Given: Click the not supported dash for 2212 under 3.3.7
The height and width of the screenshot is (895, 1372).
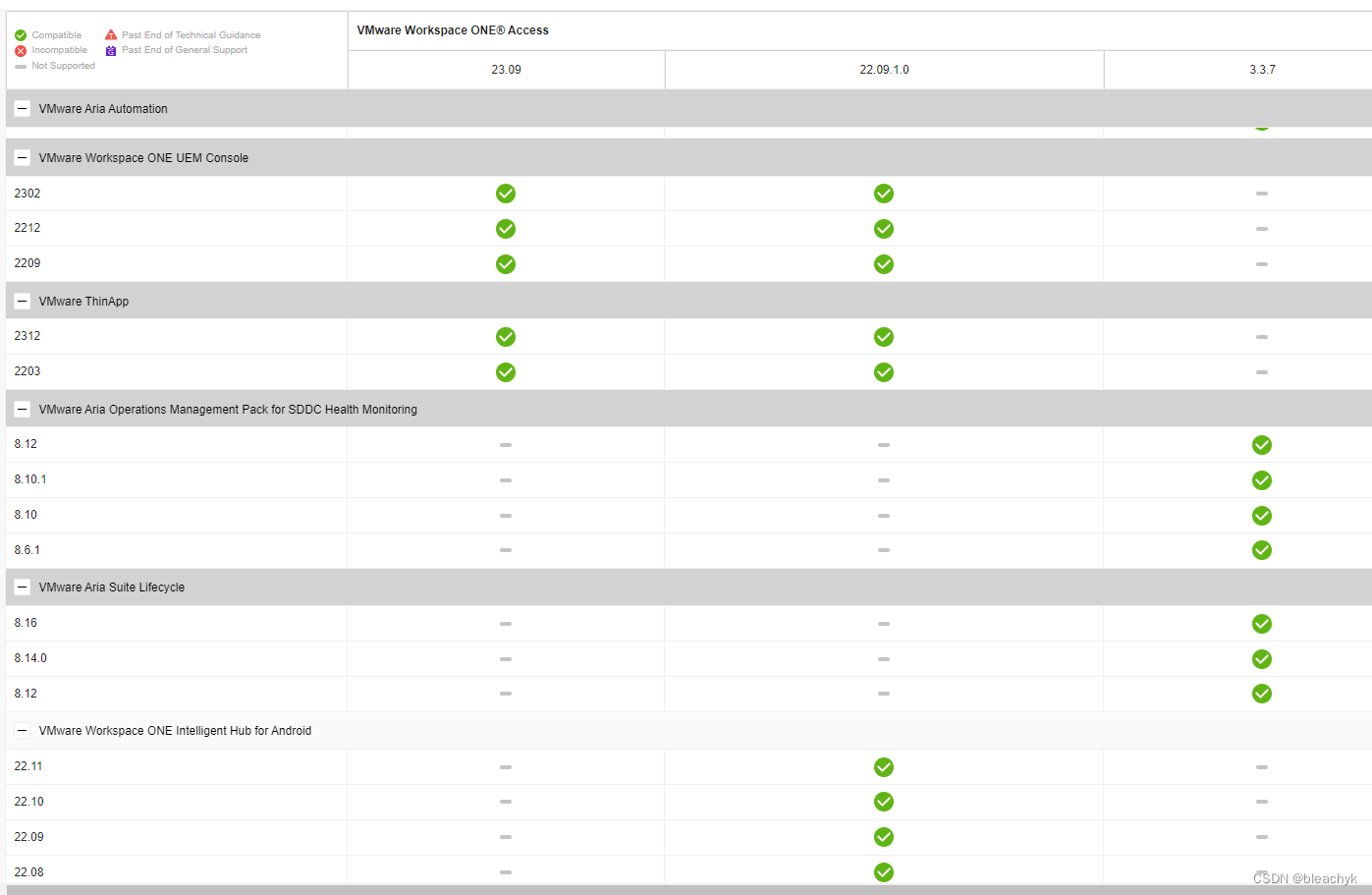Looking at the screenshot, I should point(1261,229).
